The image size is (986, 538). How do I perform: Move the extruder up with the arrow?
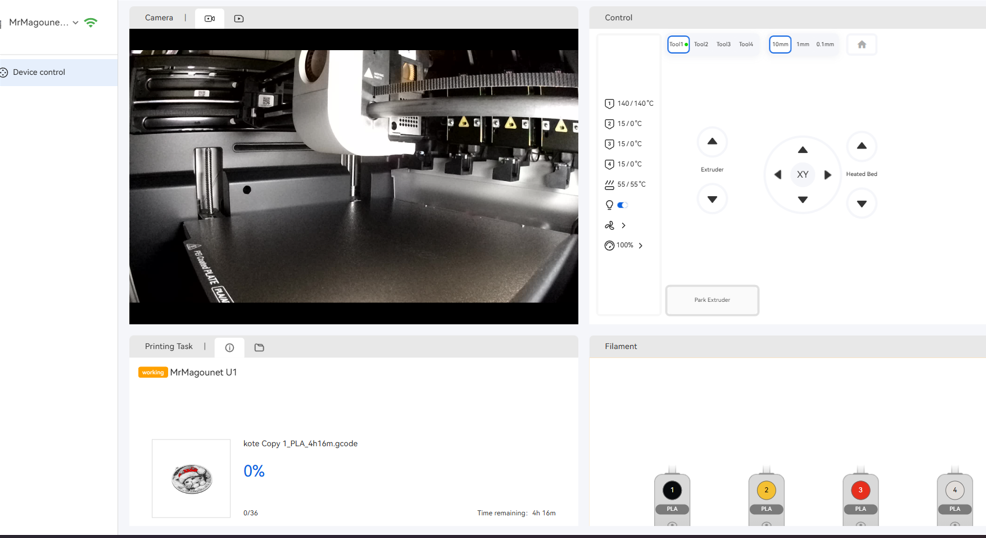point(712,142)
